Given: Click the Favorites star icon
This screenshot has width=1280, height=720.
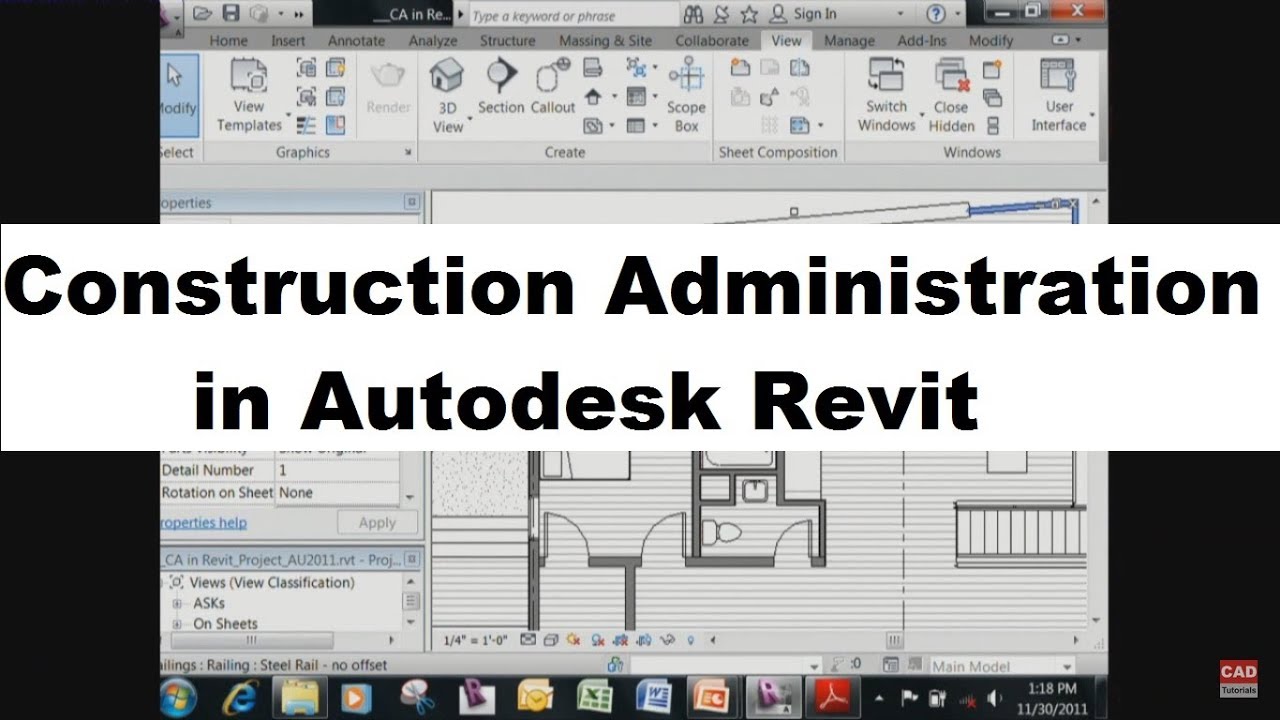Looking at the screenshot, I should pyautogui.click(x=749, y=14).
